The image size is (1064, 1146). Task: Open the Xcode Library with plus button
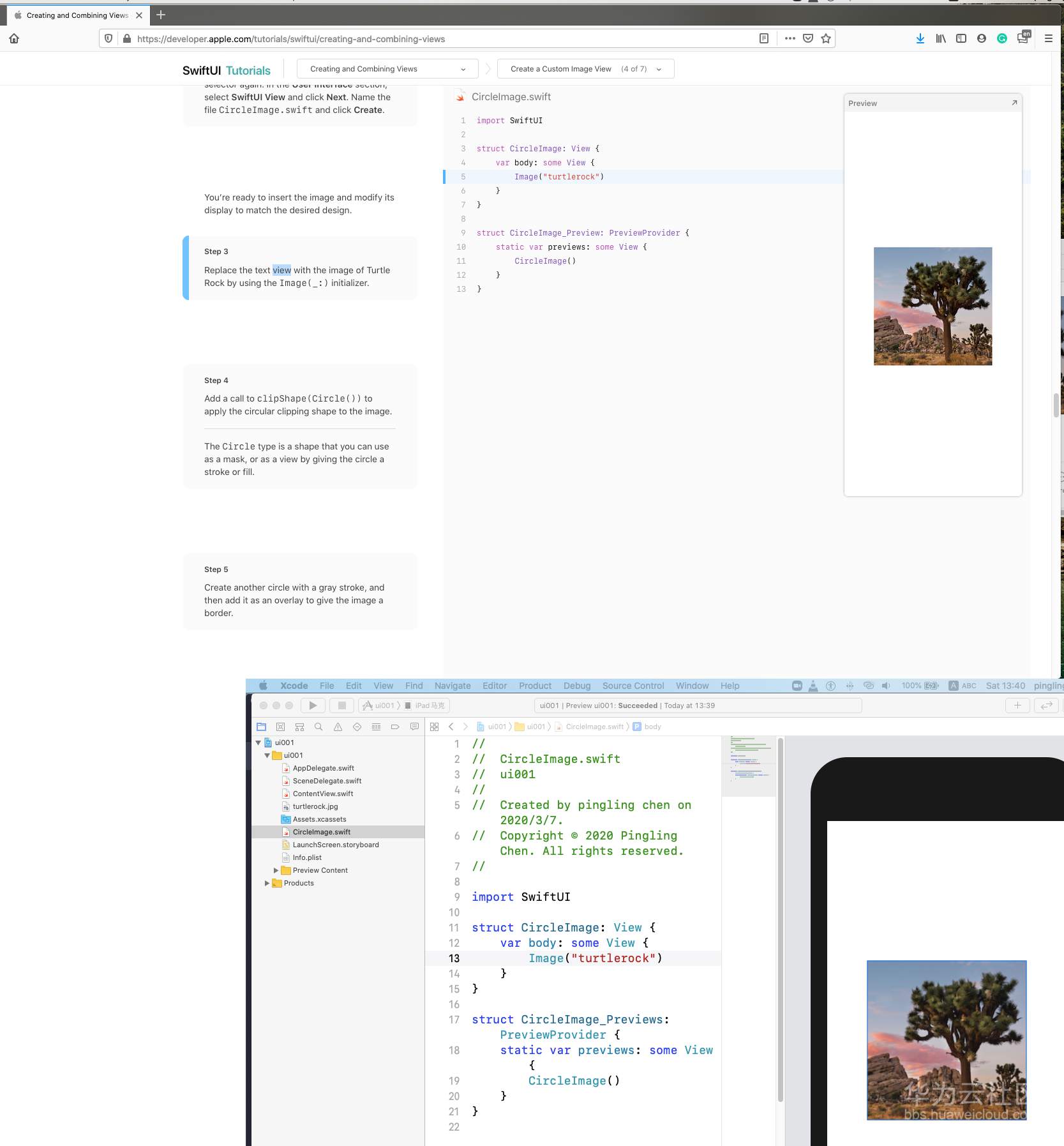pos(1017,705)
